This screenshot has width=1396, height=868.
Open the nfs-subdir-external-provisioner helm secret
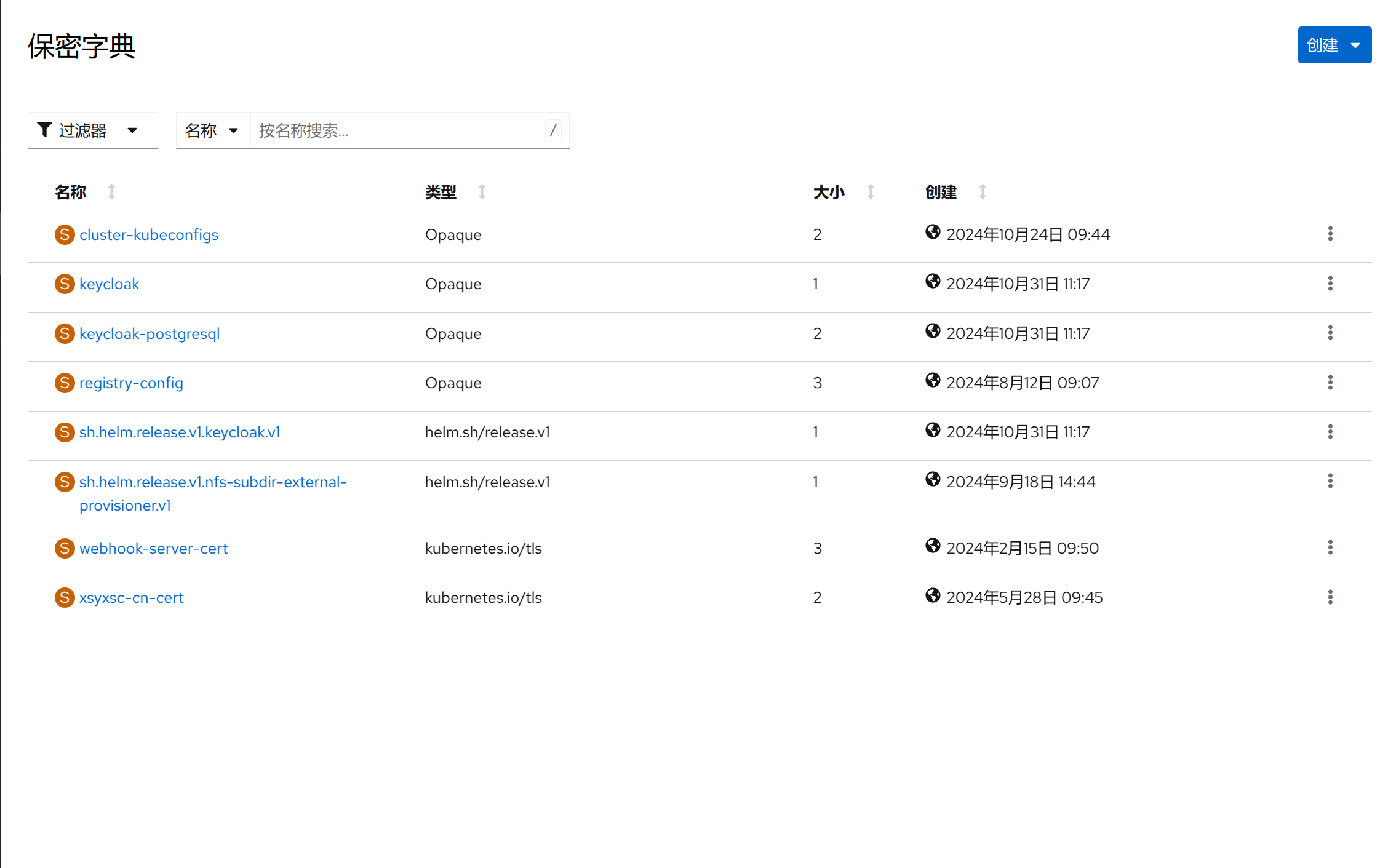click(x=212, y=482)
